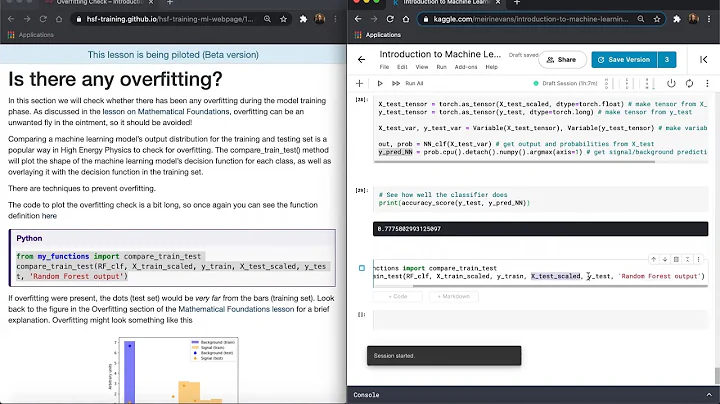Restart session with circular arrows icon
Viewport: 720px width, 404px height.
[689, 84]
